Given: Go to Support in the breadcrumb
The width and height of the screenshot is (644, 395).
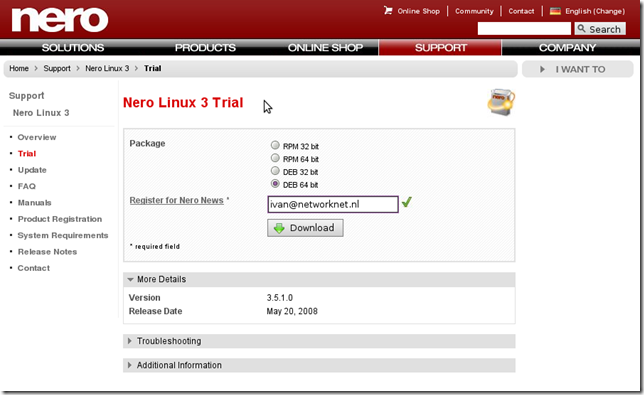Looking at the screenshot, I should [x=57, y=69].
